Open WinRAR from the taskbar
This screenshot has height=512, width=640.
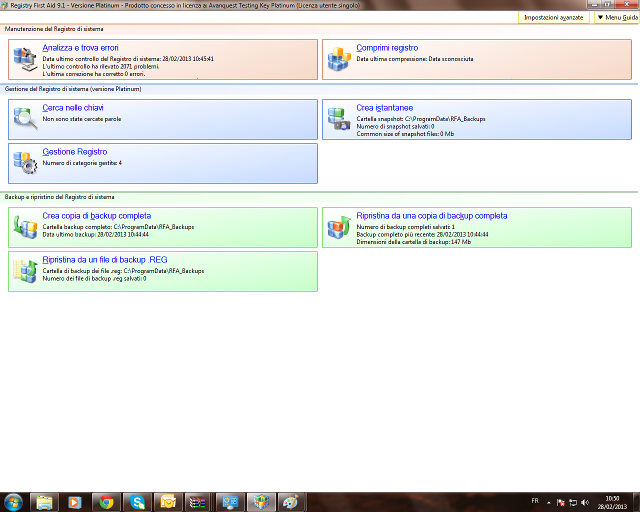pyautogui.click(x=199, y=502)
